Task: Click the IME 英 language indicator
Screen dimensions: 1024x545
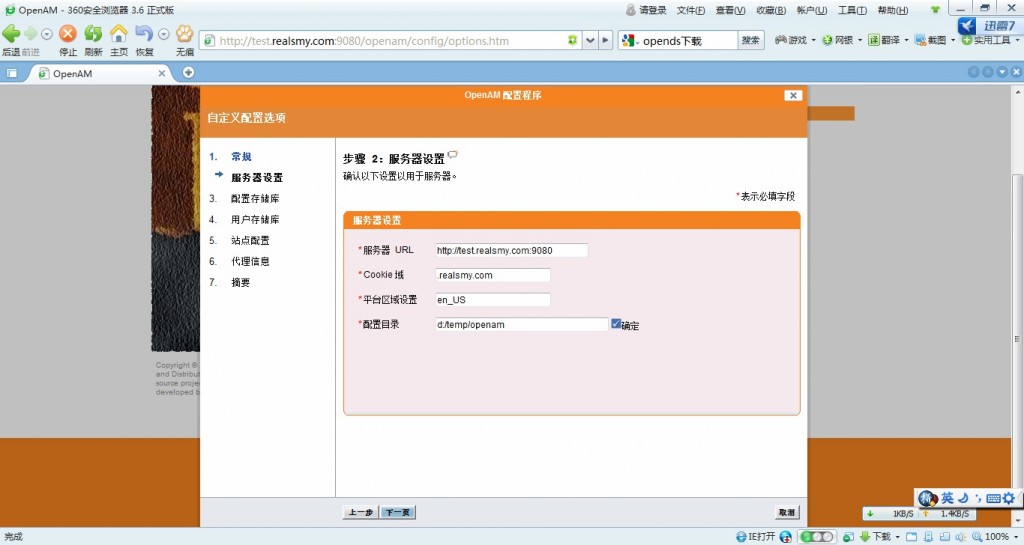Action: click(x=947, y=498)
